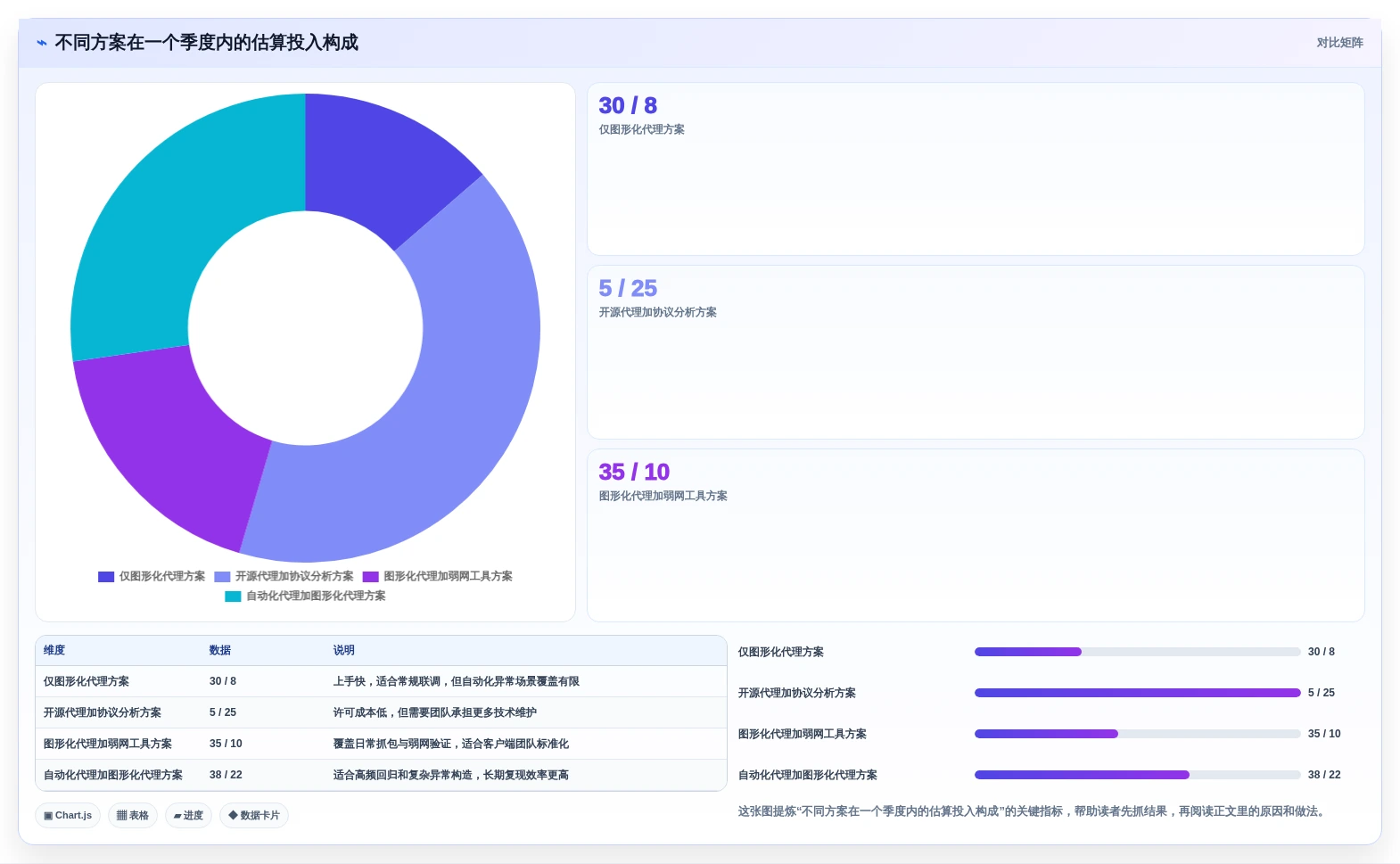Screen dimensions: 1400x864
Task: Toggle the 仅图形化代理方案 legend swatch
Action: point(106,577)
